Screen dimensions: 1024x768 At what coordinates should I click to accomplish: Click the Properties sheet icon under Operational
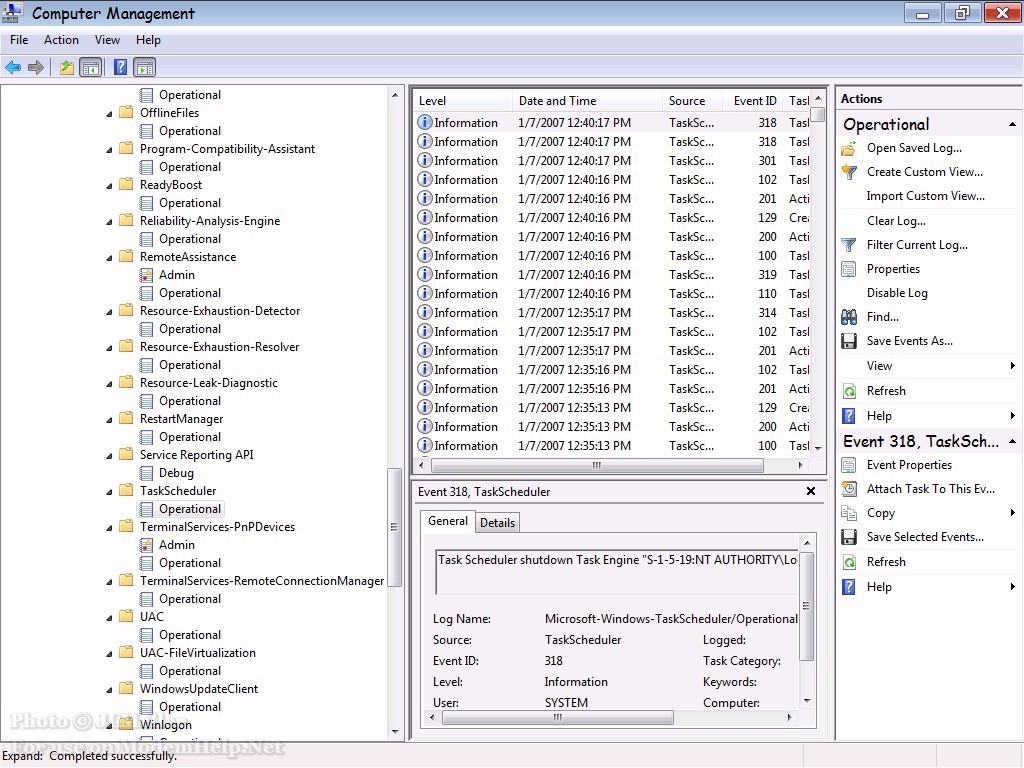click(x=849, y=269)
